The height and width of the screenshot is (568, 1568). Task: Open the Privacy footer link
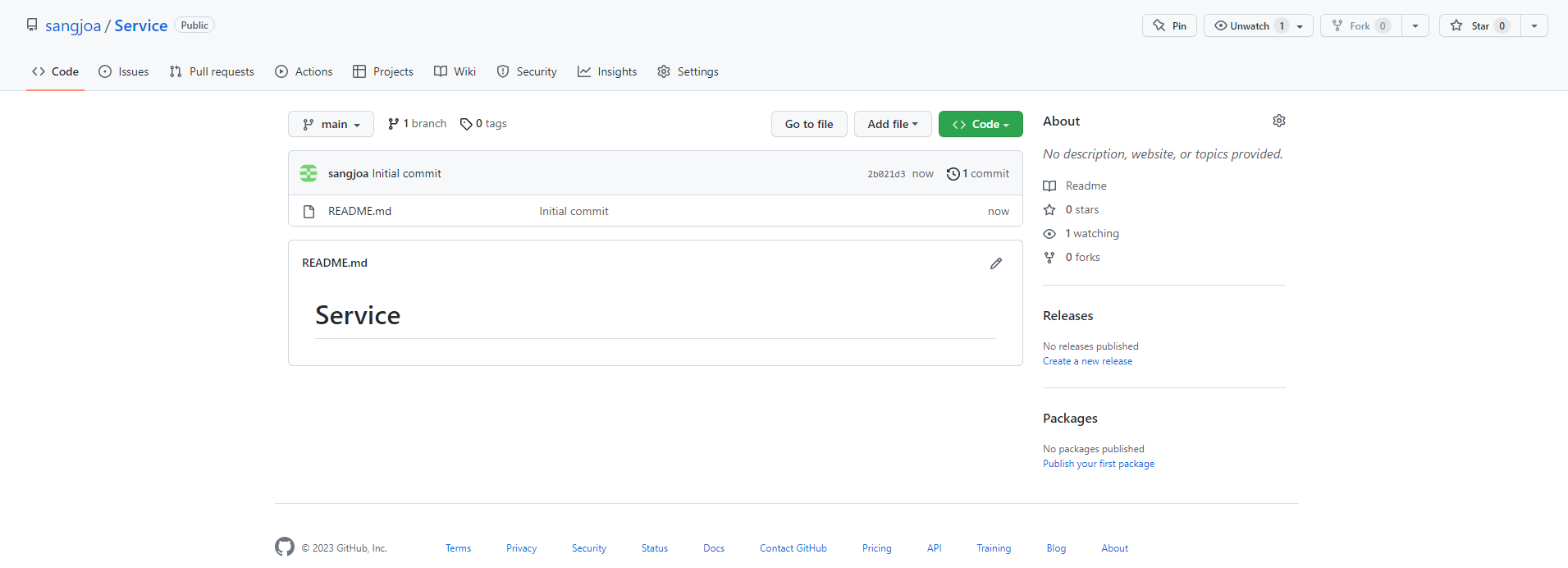[521, 548]
